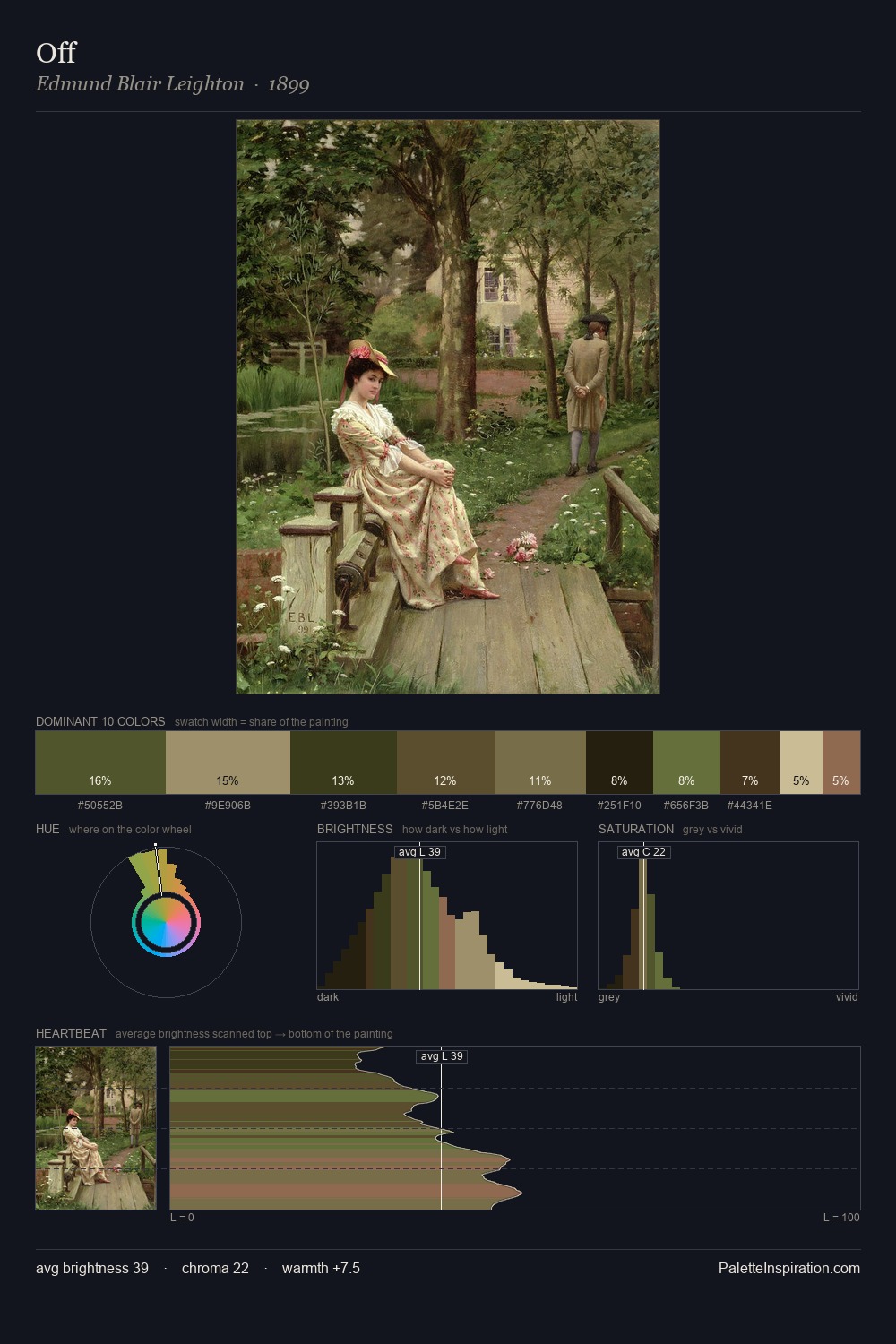Click the title "Off"
The width and height of the screenshot is (896, 1344).
tap(56, 53)
